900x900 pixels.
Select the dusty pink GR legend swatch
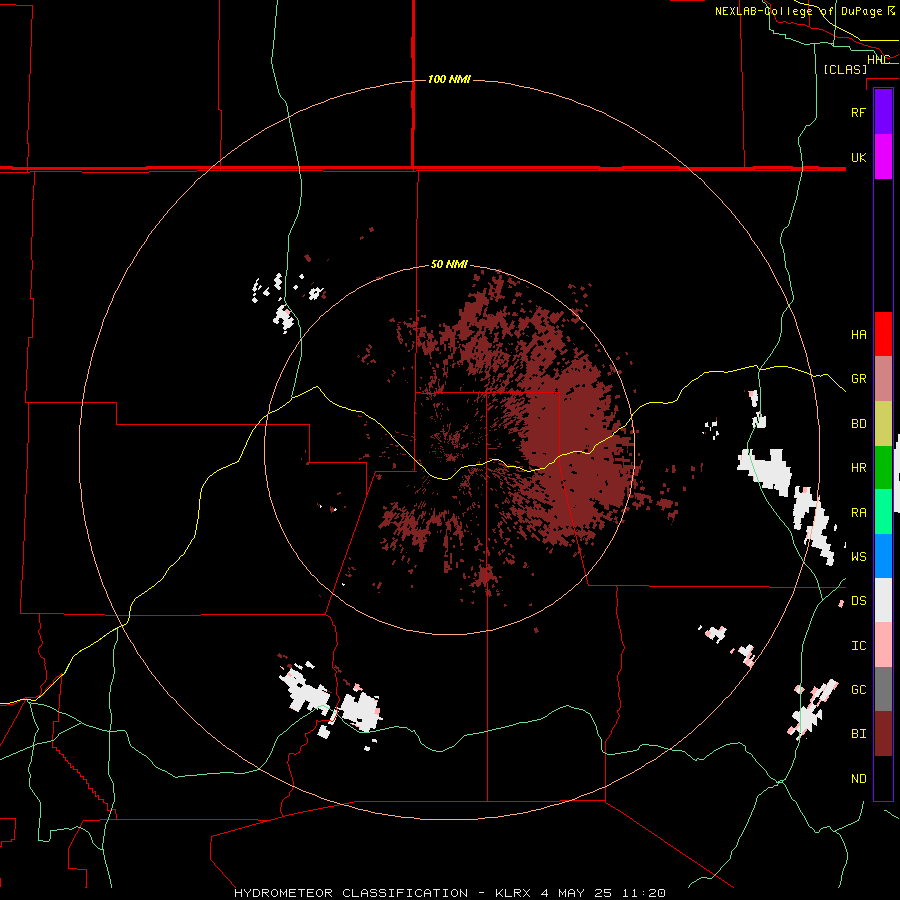click(883, 378)
